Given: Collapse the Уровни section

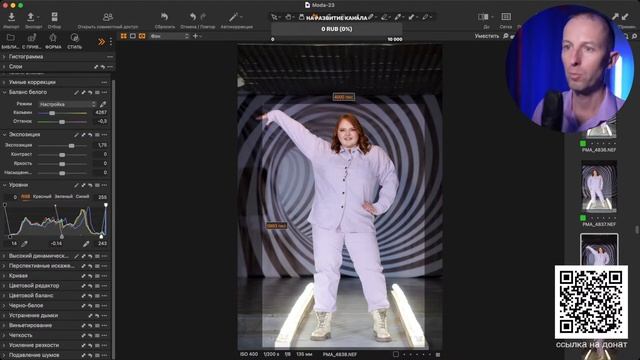Looking at the screenshot, I should click(x=4, y=185).
